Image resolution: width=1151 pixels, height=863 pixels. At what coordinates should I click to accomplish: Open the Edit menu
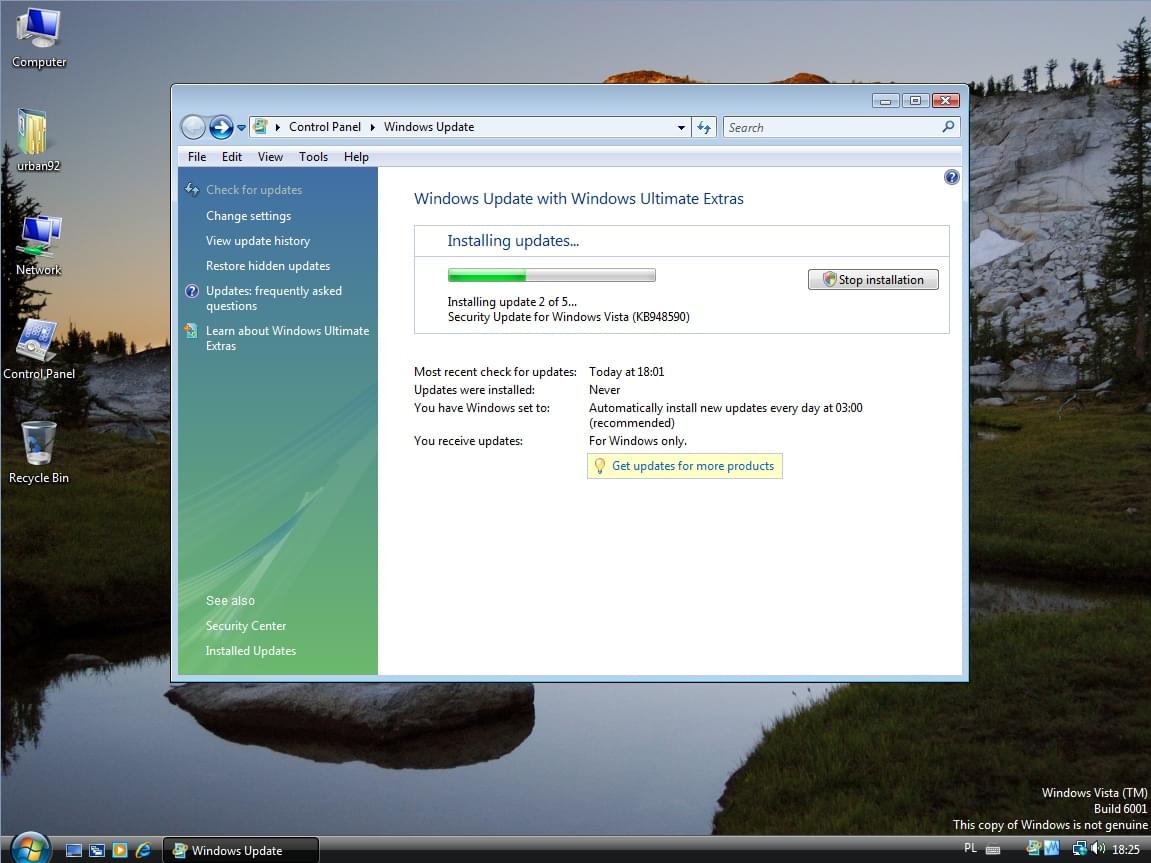click(x=232, y=157)
